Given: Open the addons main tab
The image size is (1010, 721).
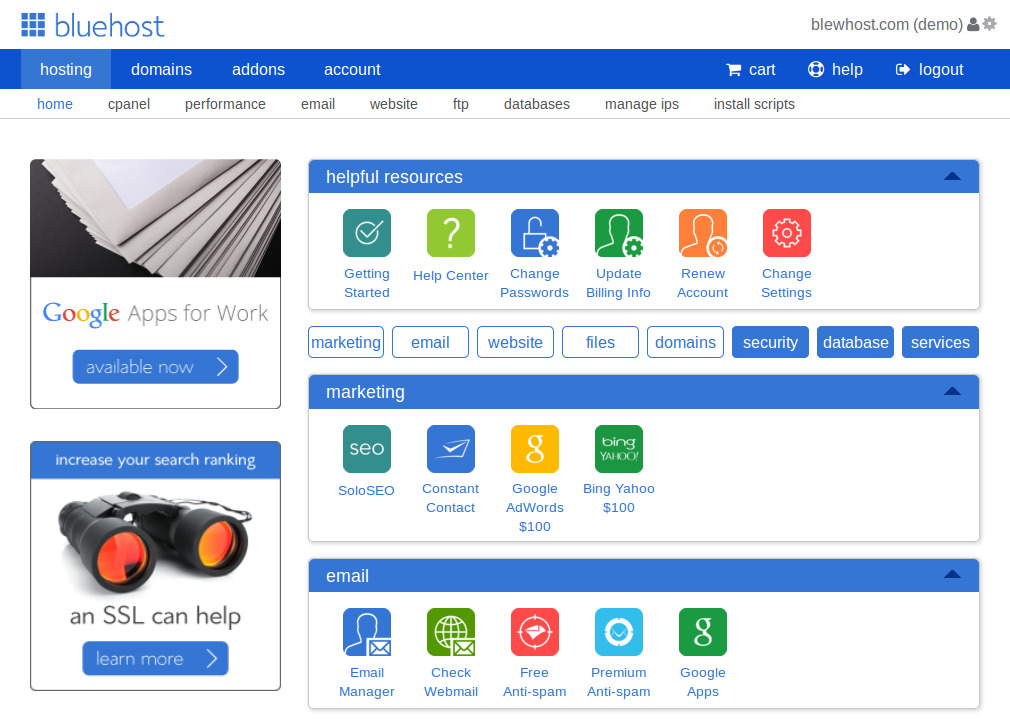Looking at the screenshot, I should 258,69.
